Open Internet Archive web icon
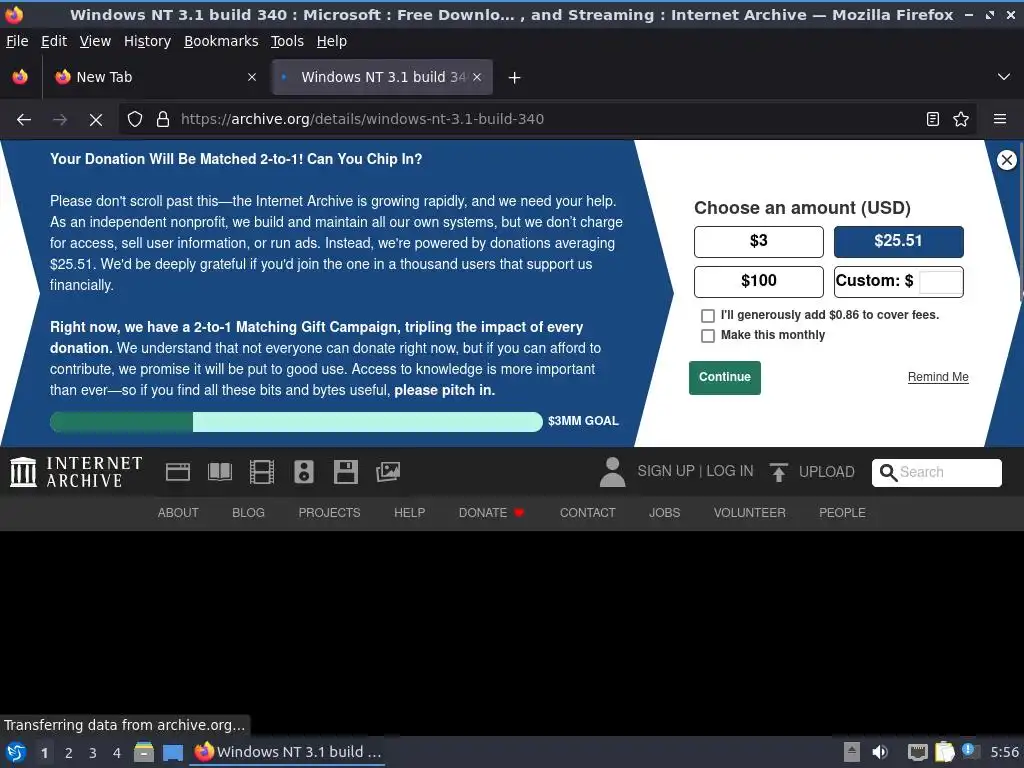 (178, 472)
